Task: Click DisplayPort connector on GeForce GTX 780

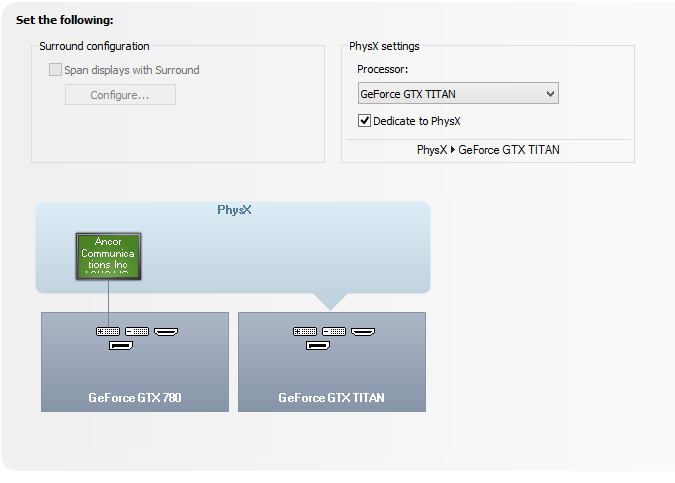Action: click(x=121, y=345)
